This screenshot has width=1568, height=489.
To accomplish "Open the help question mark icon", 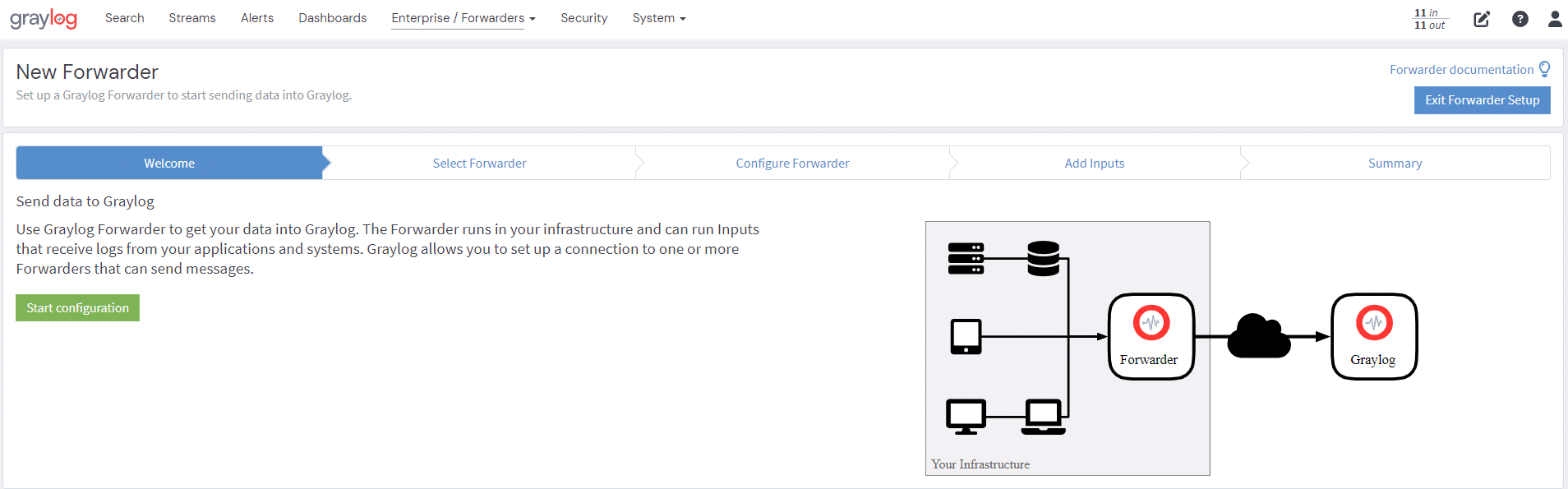I will click(1520, 19).
